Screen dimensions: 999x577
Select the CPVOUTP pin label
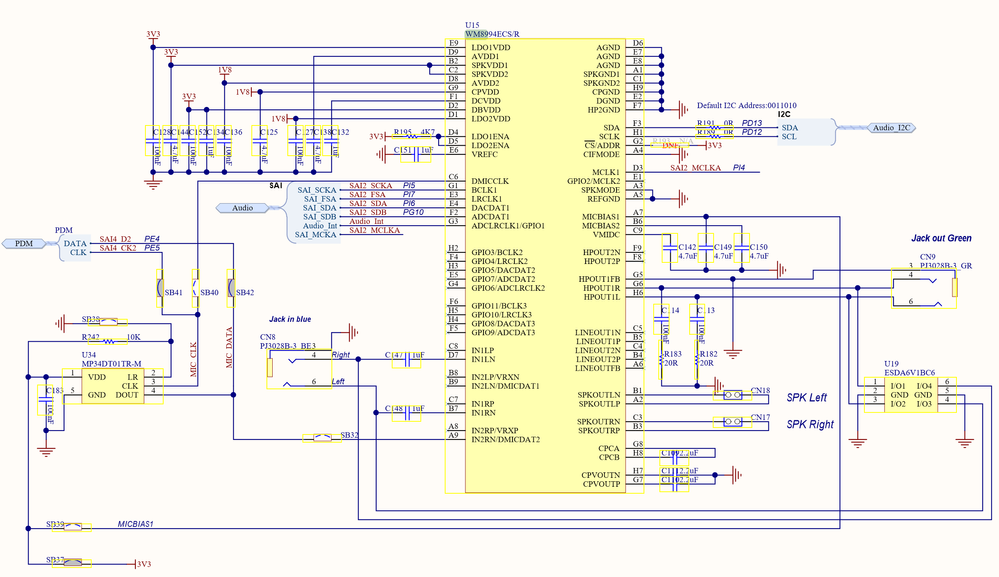point(601,484)
